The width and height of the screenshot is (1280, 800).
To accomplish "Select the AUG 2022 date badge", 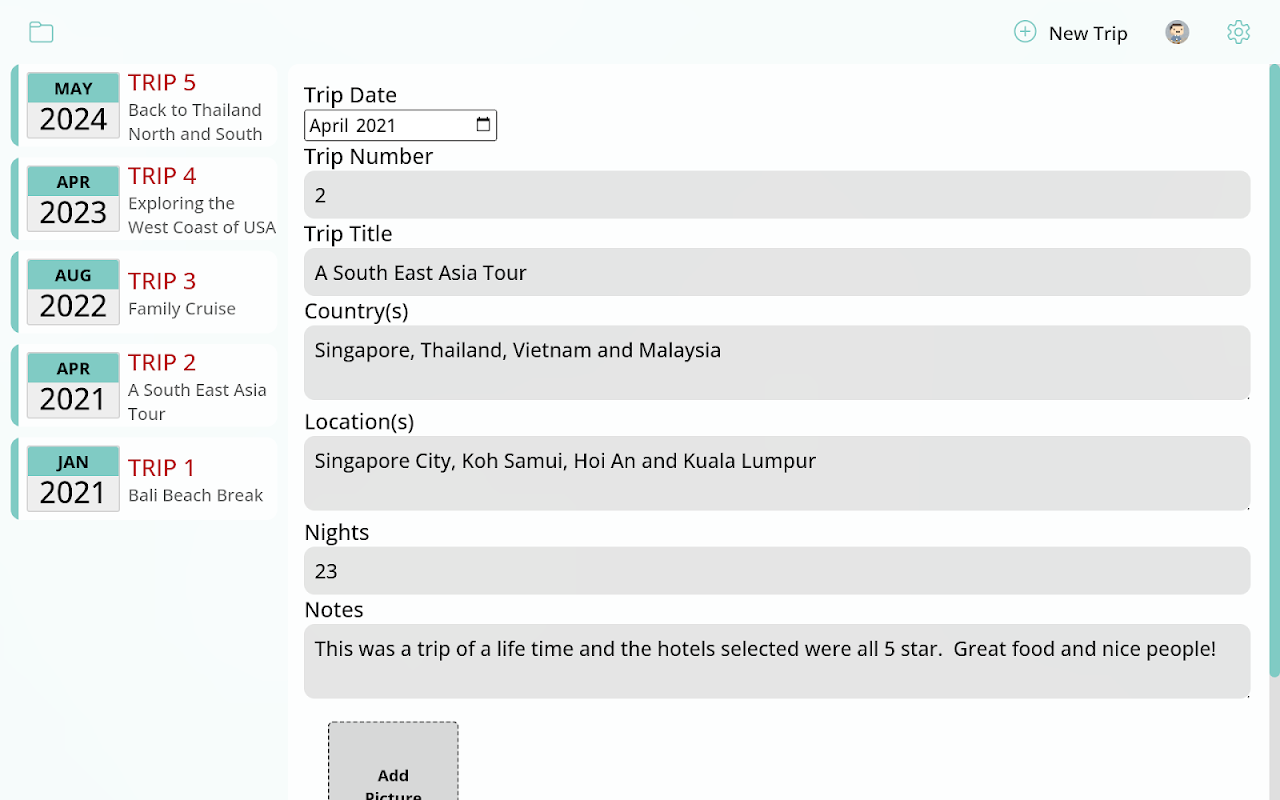I will tap(73, 292).
